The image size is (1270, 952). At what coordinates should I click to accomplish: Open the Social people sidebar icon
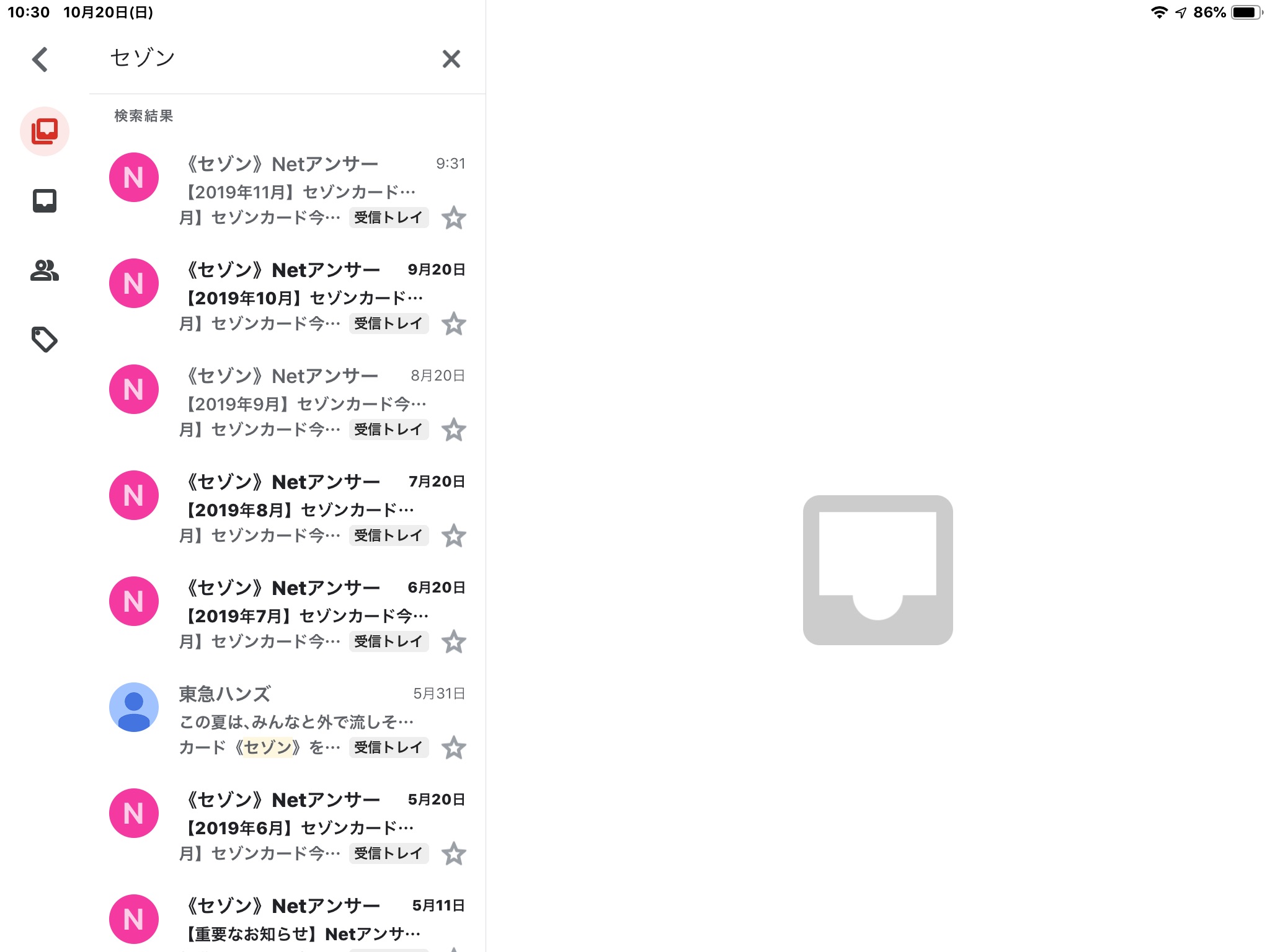coord(45,270)
